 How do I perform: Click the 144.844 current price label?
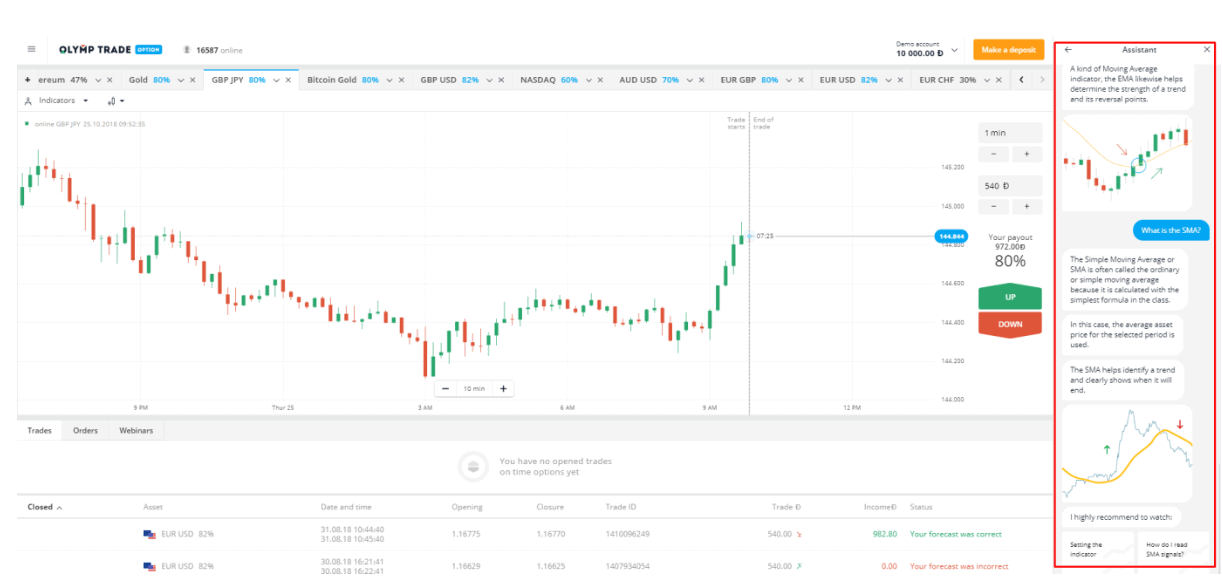tap(949, 237)
